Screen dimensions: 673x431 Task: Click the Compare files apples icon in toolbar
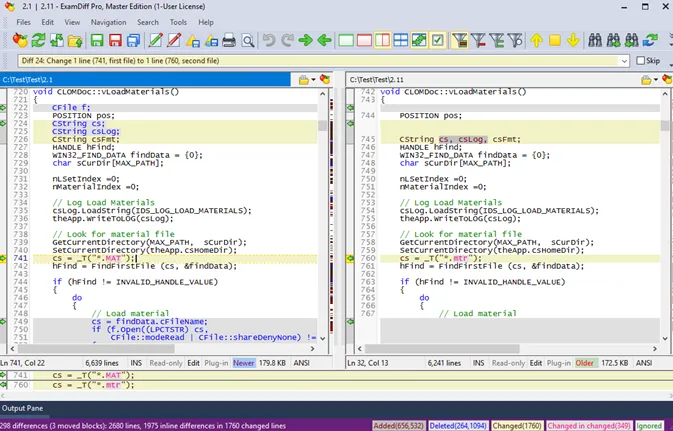tap(20, 40)
